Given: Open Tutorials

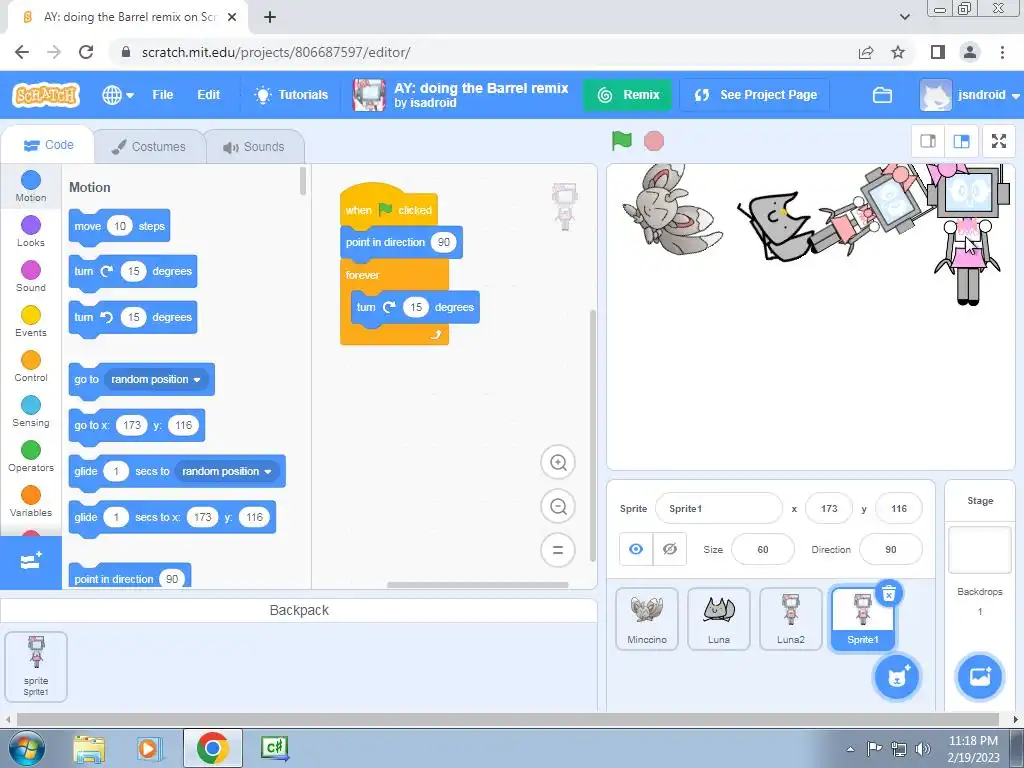Looking at the screenshot, I should point(291,95).
